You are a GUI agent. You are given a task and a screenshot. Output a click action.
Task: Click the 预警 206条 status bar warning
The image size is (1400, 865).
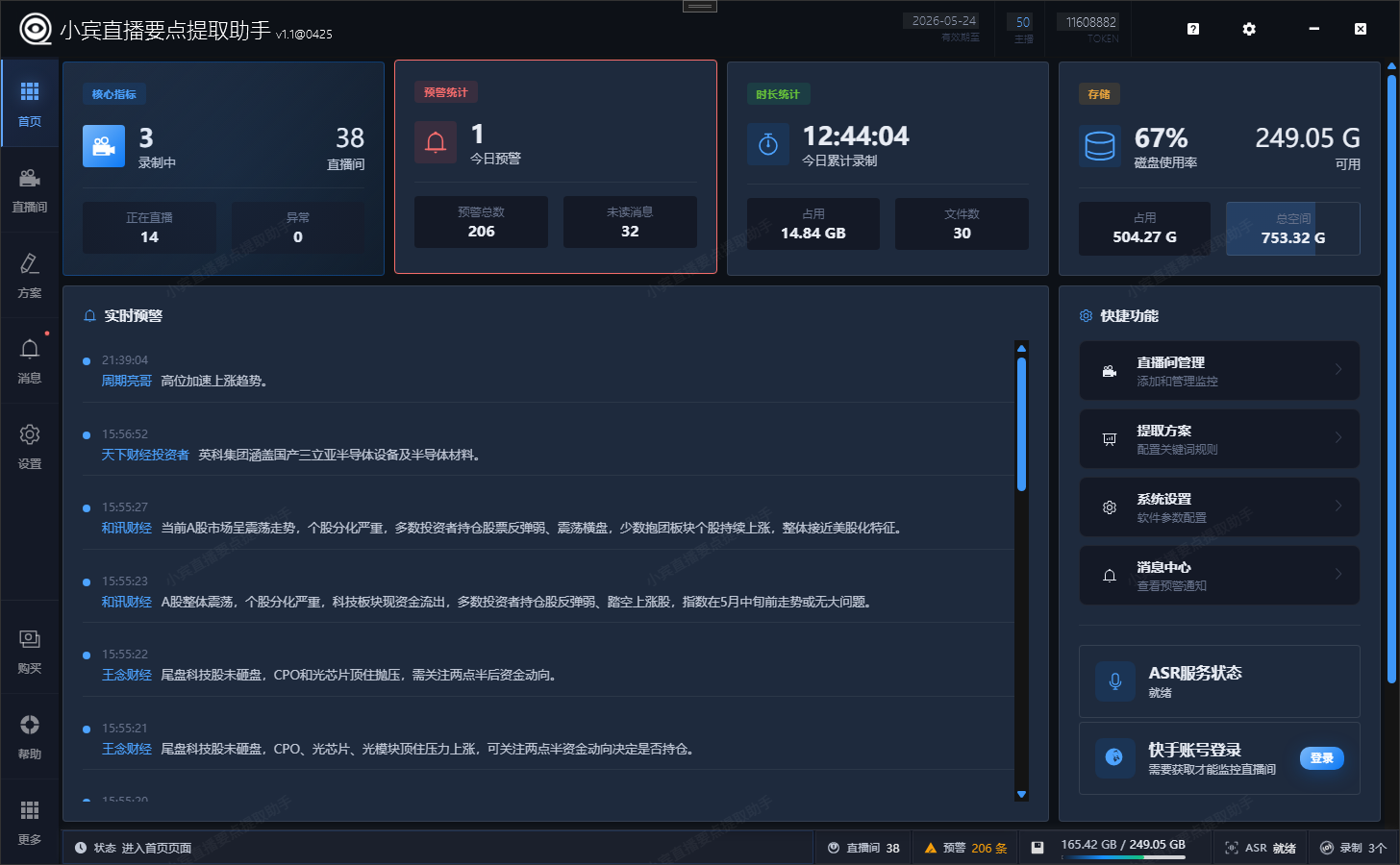(965, 848)
